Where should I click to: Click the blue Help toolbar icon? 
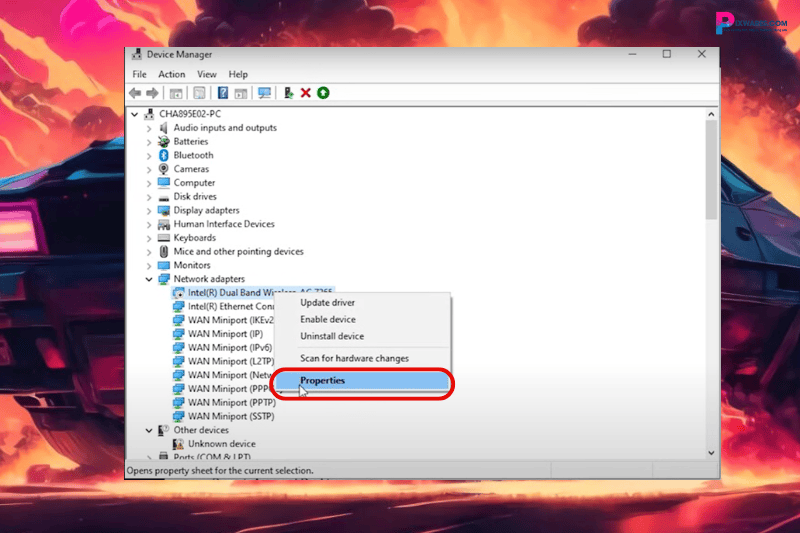223,93
